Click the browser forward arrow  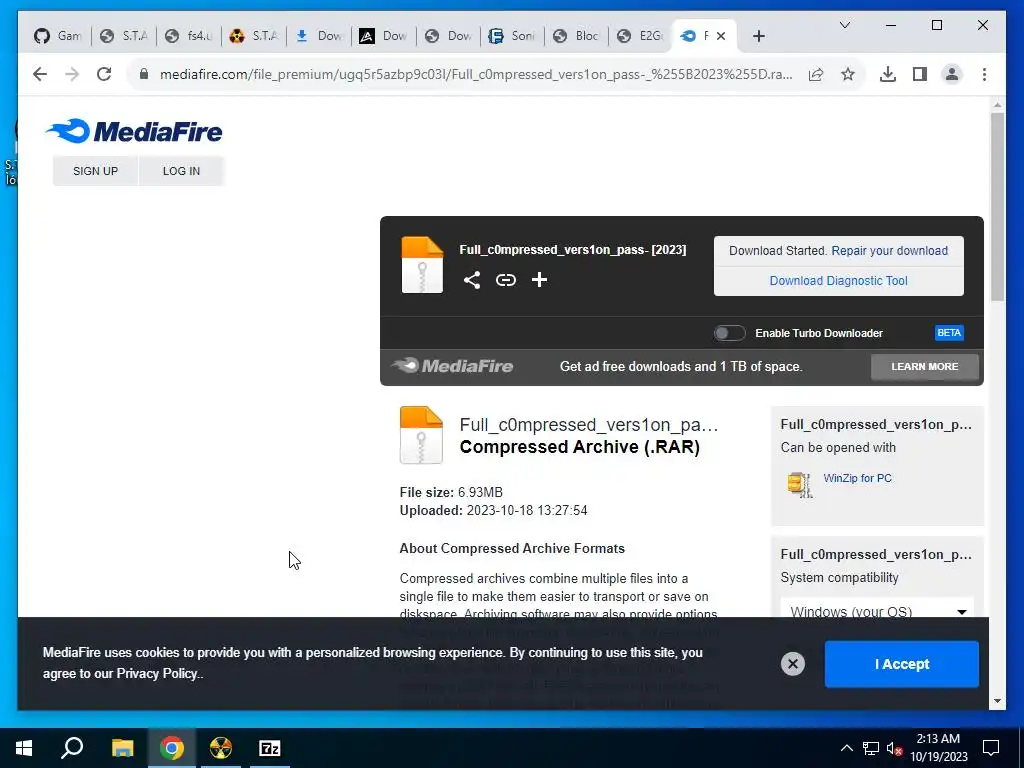tap(72, 74)
